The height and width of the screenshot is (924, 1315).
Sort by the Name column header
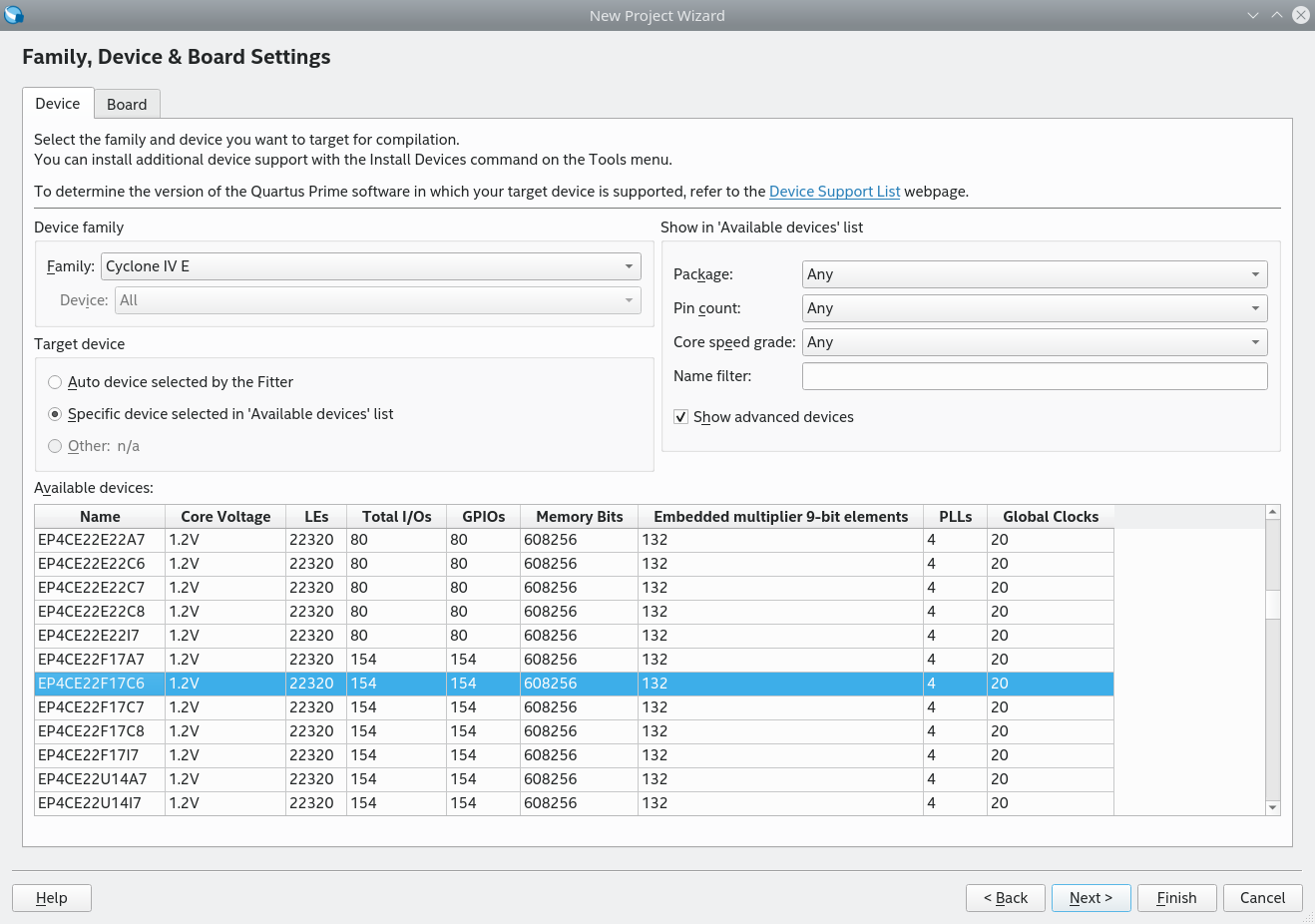tap(100, 517)
